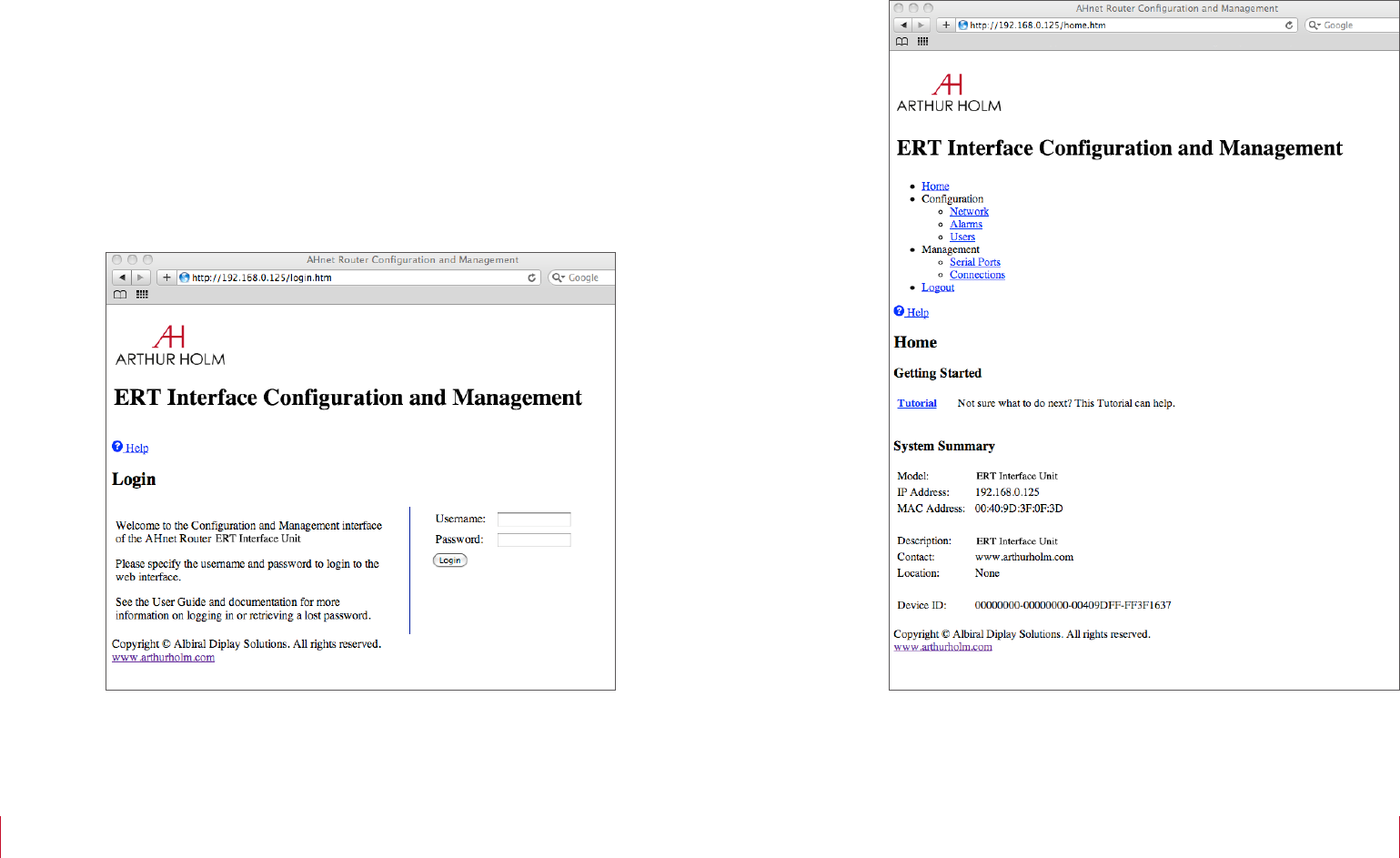
Task: Click the Google magnifier icon in login window
Action: pos(559,278)
